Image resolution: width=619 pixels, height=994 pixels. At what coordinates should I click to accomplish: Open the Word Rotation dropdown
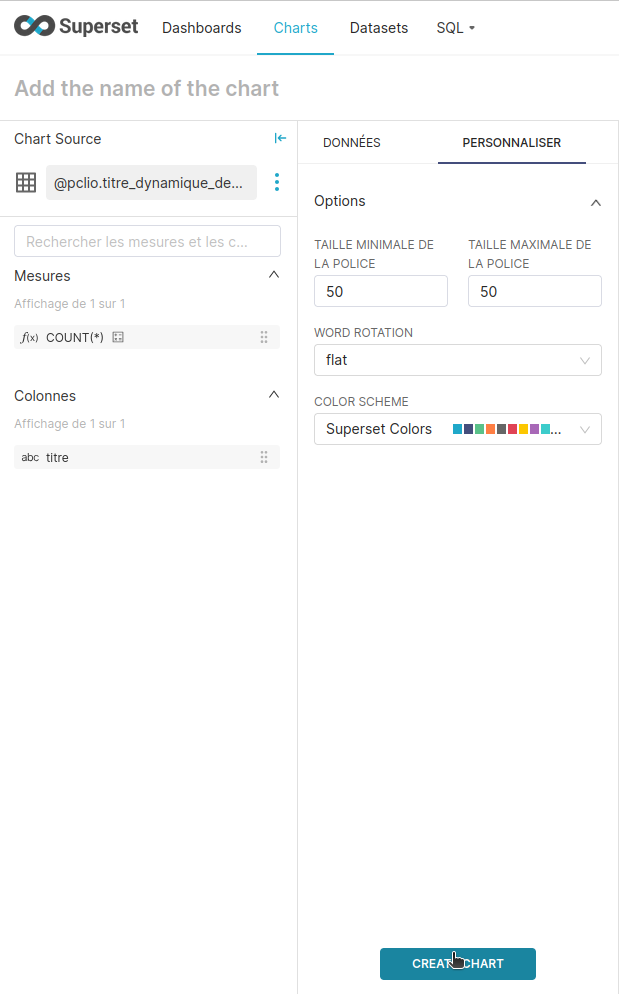tap(457, 360)
